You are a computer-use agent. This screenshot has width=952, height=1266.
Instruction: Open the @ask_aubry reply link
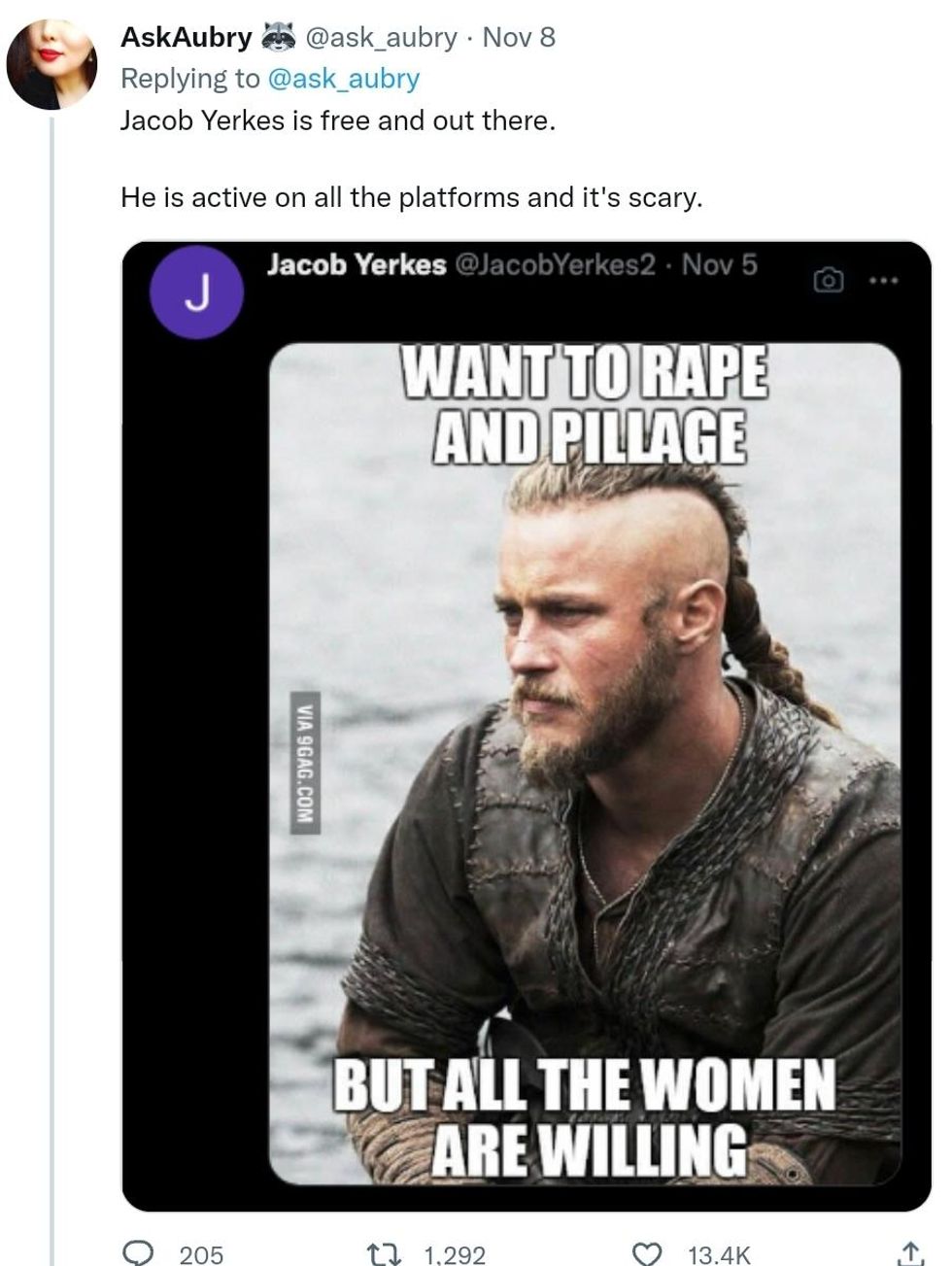point(342,79)
